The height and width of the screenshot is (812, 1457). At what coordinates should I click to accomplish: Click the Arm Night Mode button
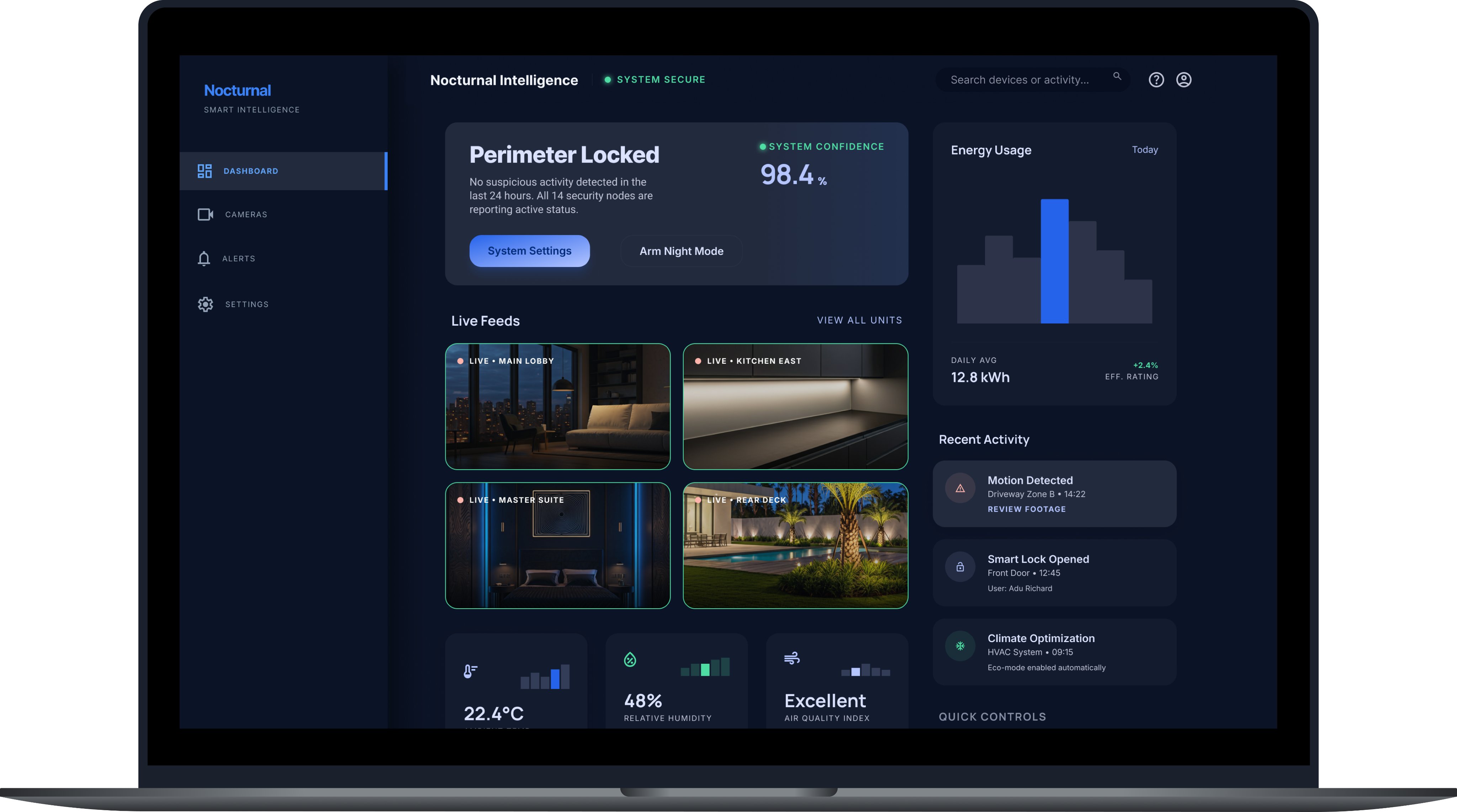click(x=681, y=251)
